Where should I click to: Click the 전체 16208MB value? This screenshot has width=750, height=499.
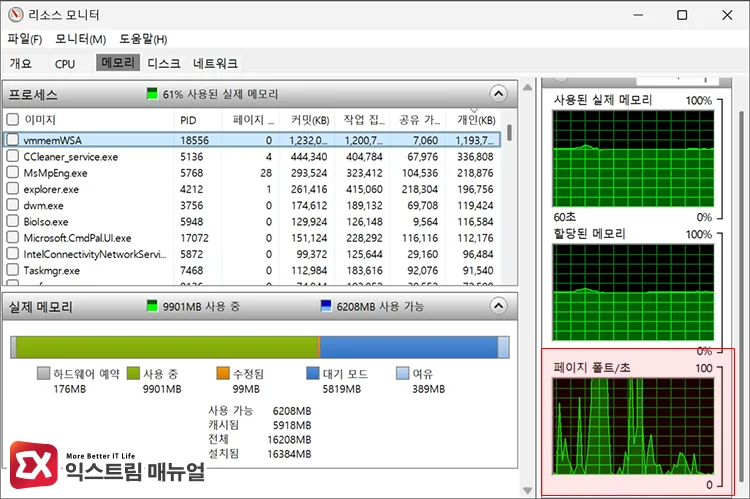(289, 439)
